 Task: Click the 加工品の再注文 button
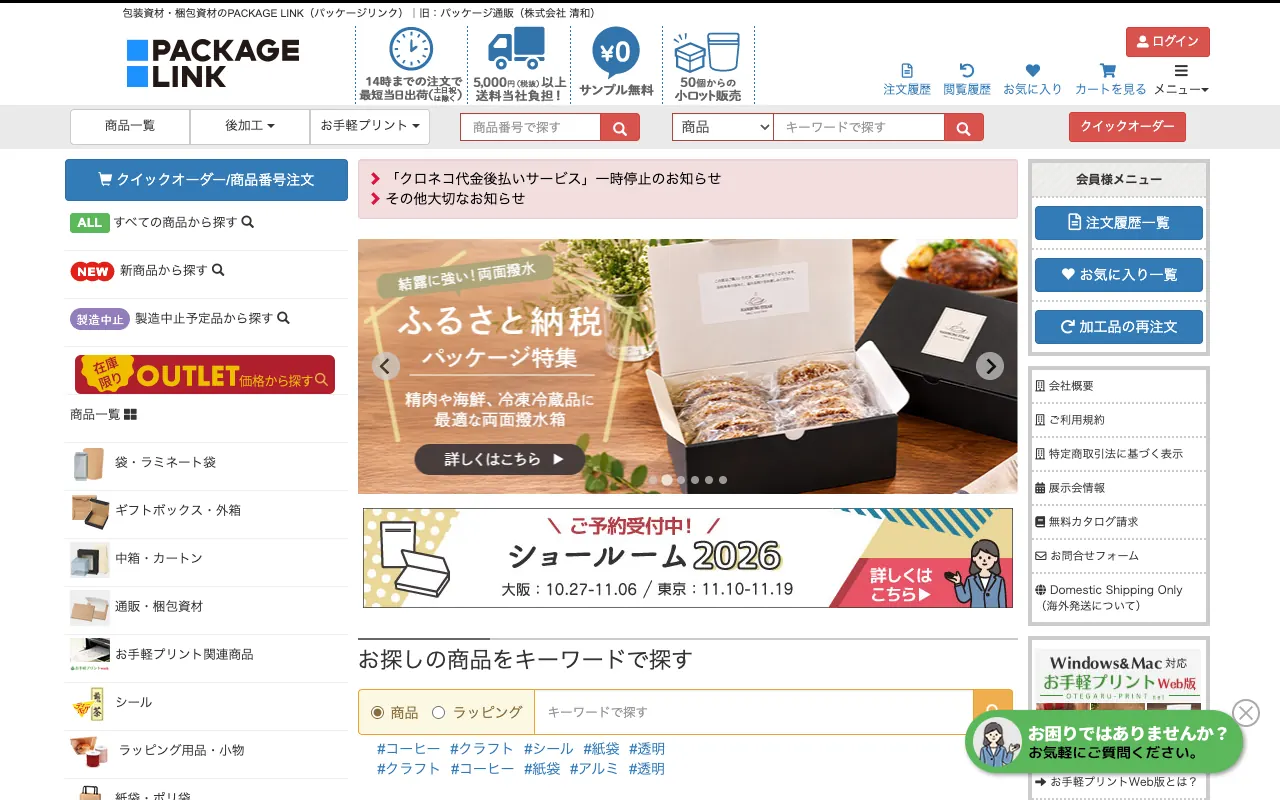coord(1119,327)
